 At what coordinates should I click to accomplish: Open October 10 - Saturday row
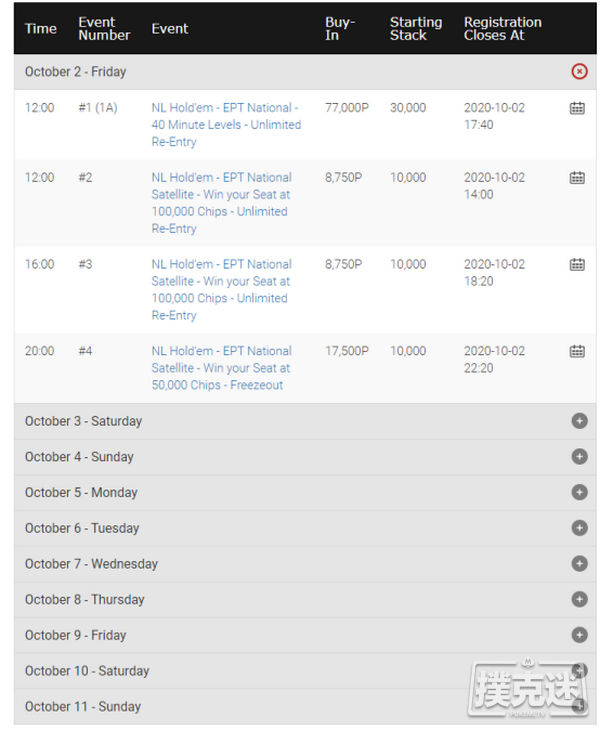[x=305, y=671]
